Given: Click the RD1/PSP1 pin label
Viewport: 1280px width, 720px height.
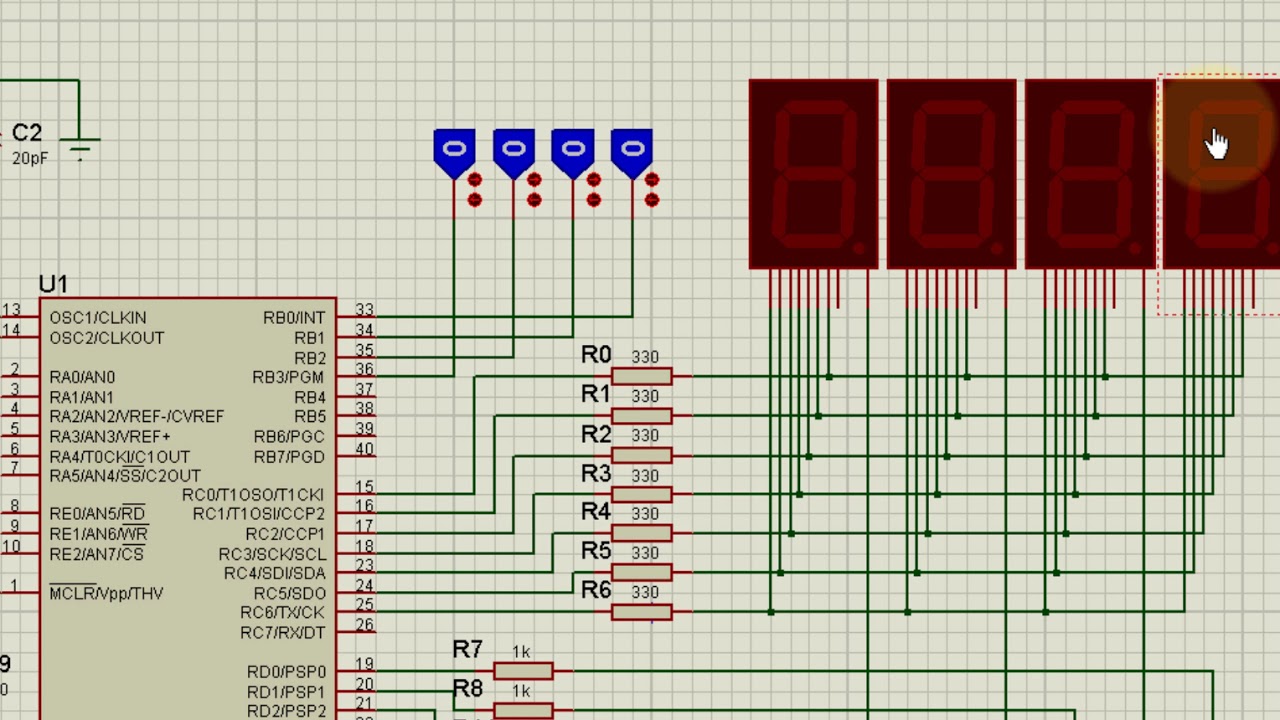Looking at the screenshot, I should tap(286, 691).
